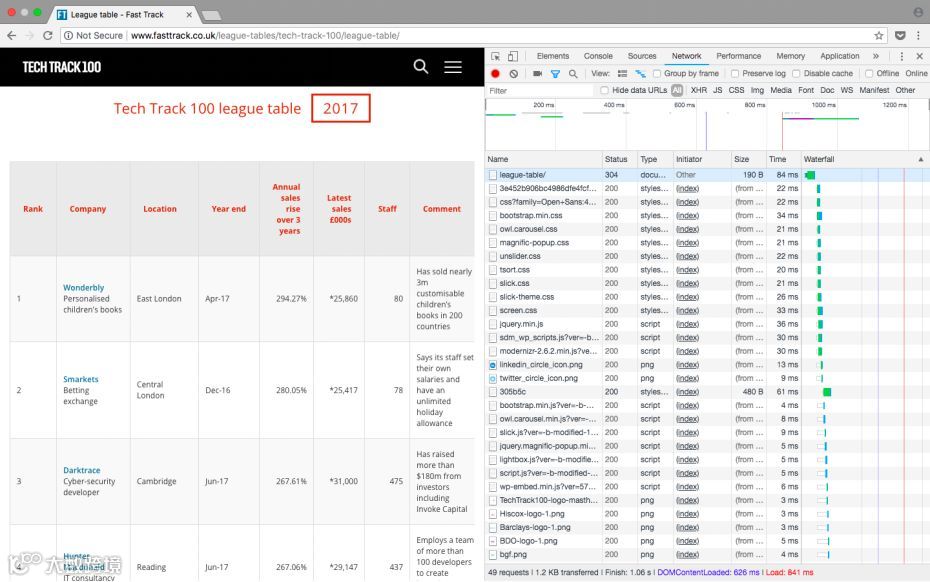Switch to large request rows view icon

[622, 74]
